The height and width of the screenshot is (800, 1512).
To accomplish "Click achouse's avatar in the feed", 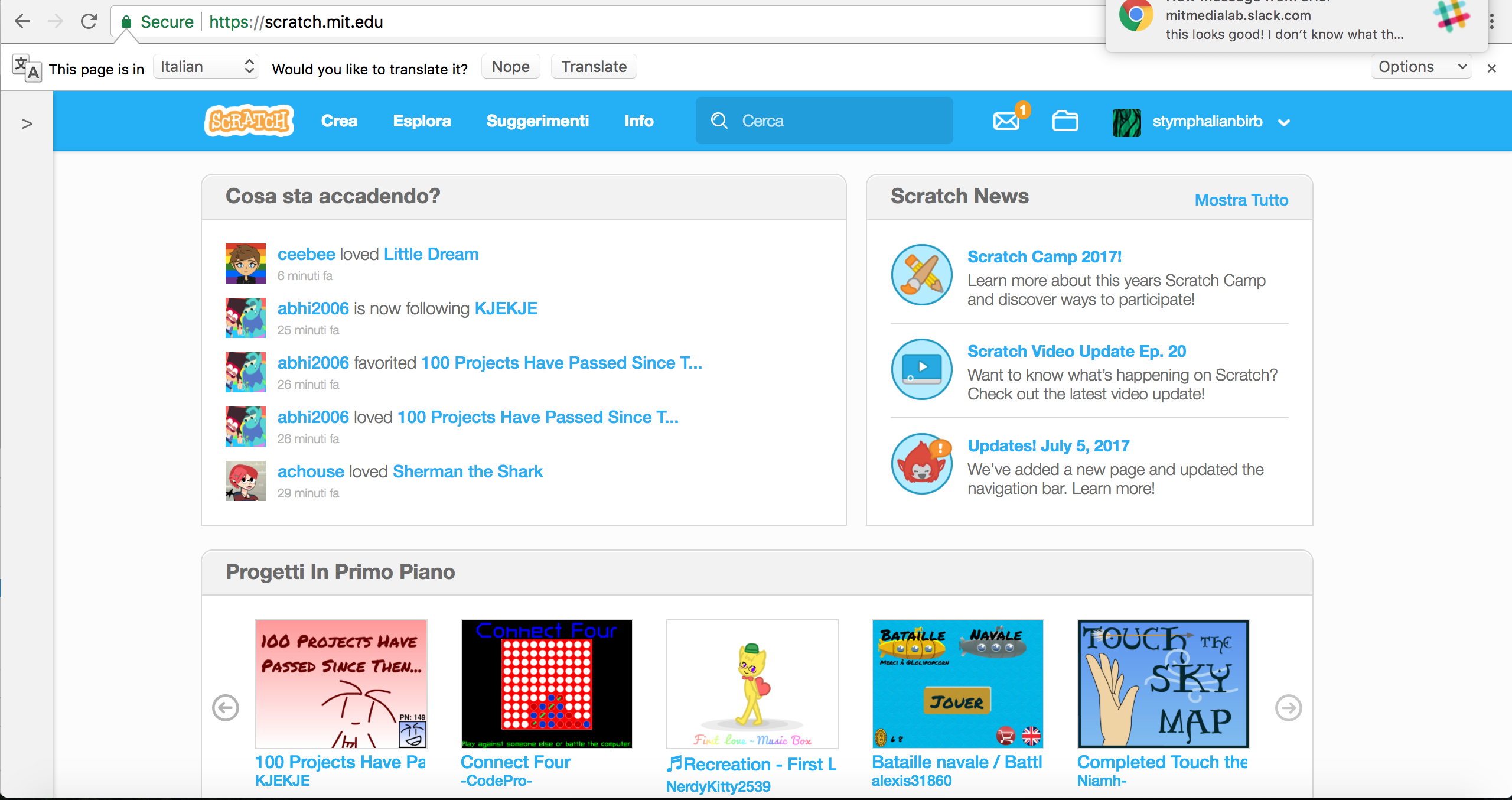I will (x=246, y=481).
